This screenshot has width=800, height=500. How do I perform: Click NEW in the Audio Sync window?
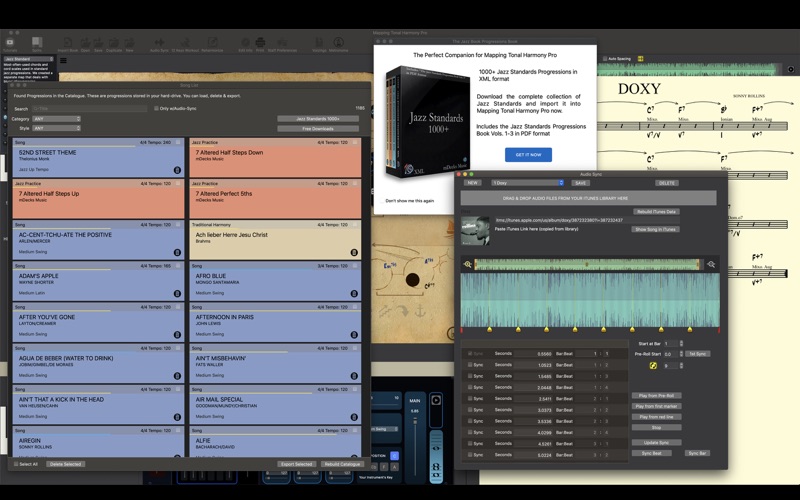coord(472,183)
